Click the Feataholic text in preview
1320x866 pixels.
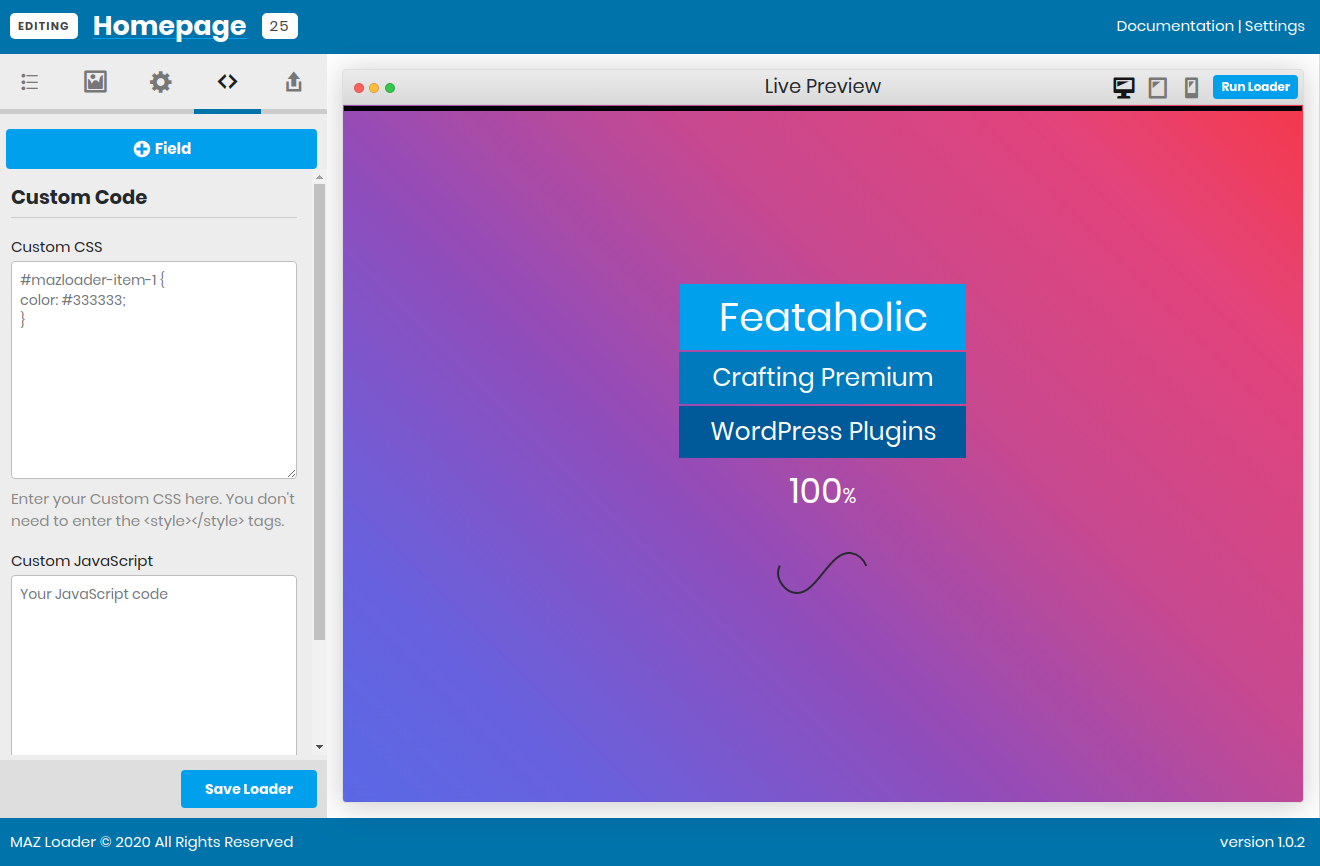coord(822,317)
